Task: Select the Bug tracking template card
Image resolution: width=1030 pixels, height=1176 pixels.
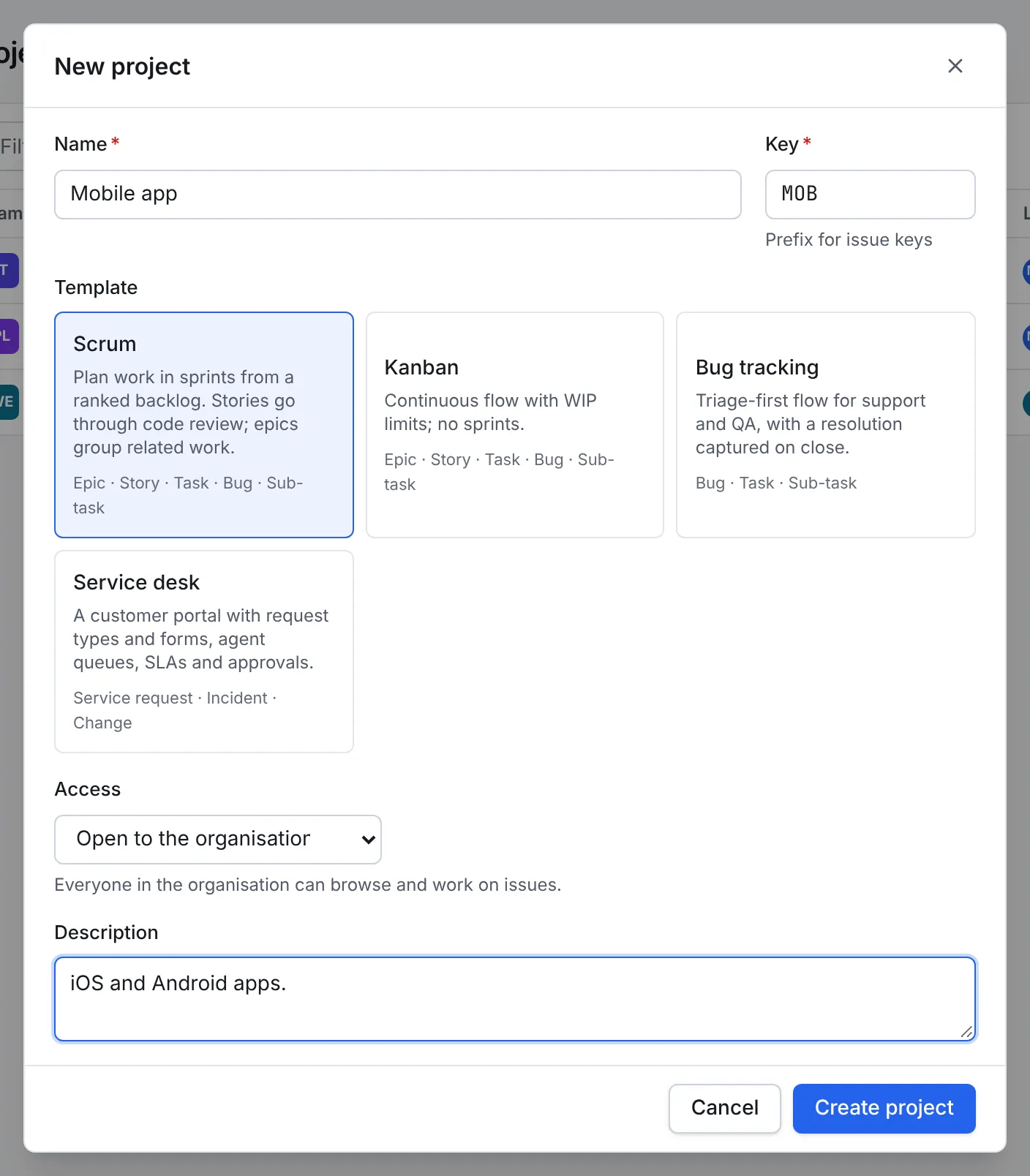Action: tap(826, 425)
